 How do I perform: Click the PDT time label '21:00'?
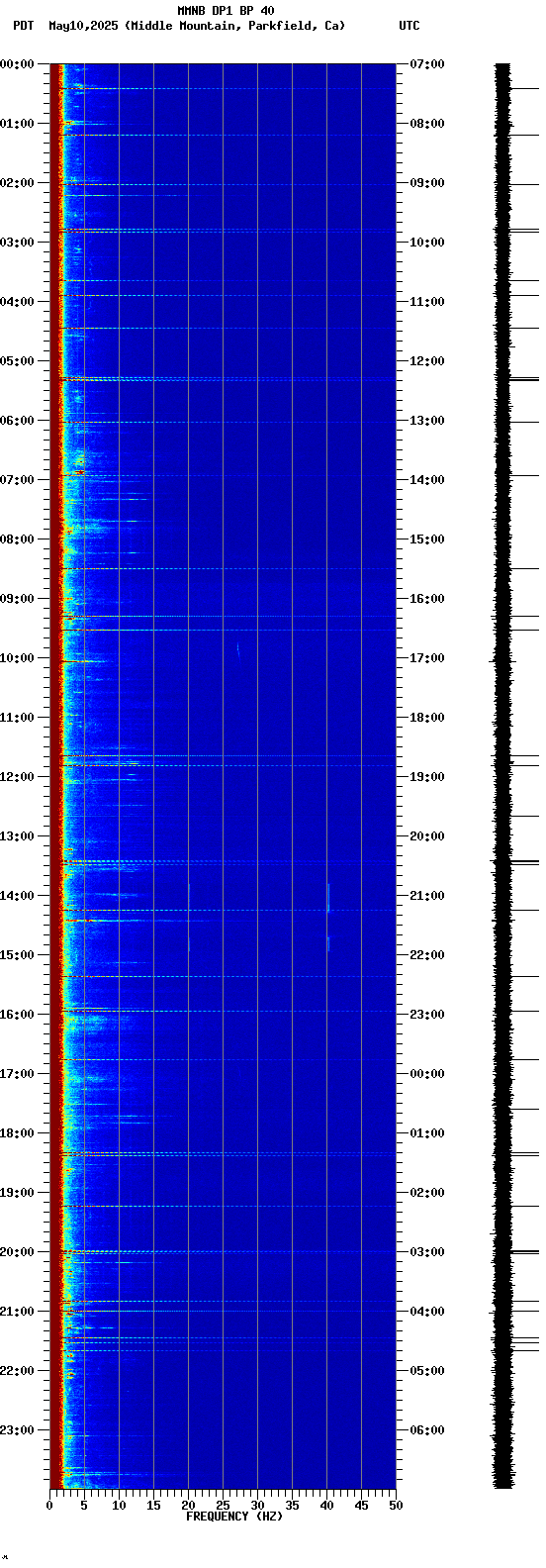(x=17, y=1312)
